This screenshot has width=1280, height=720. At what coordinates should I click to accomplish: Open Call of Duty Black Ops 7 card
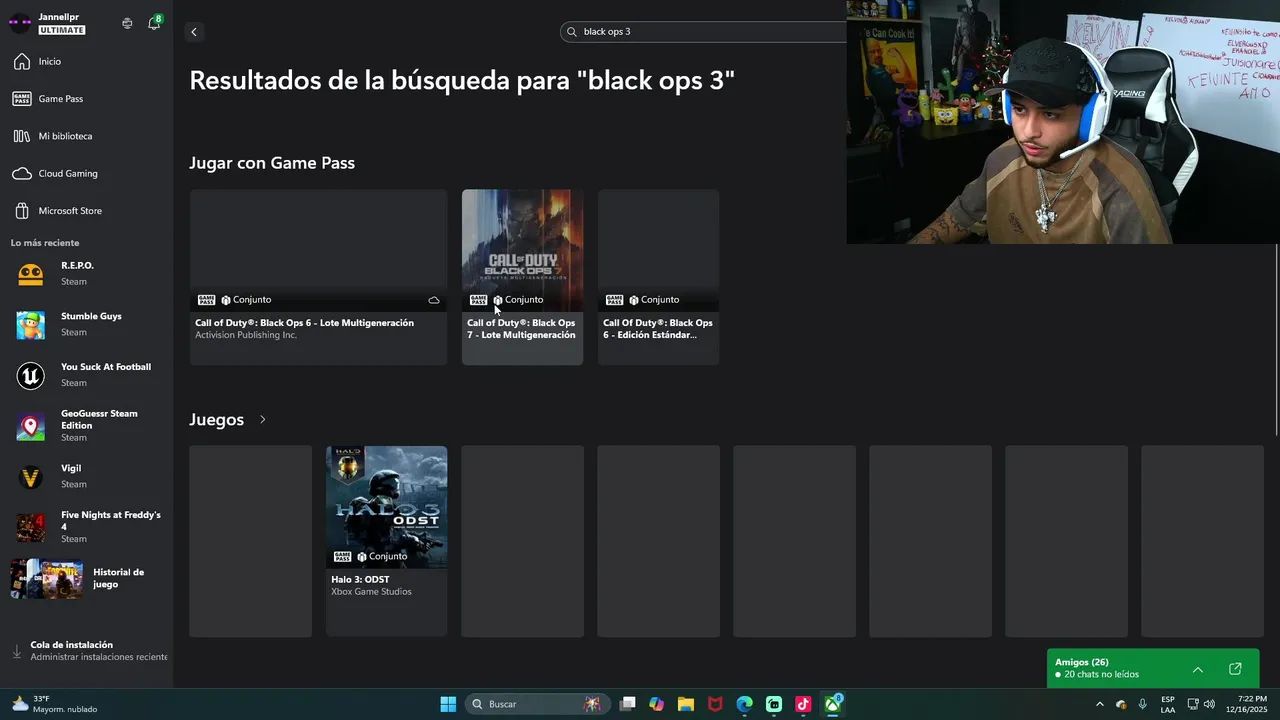[522, 277]
